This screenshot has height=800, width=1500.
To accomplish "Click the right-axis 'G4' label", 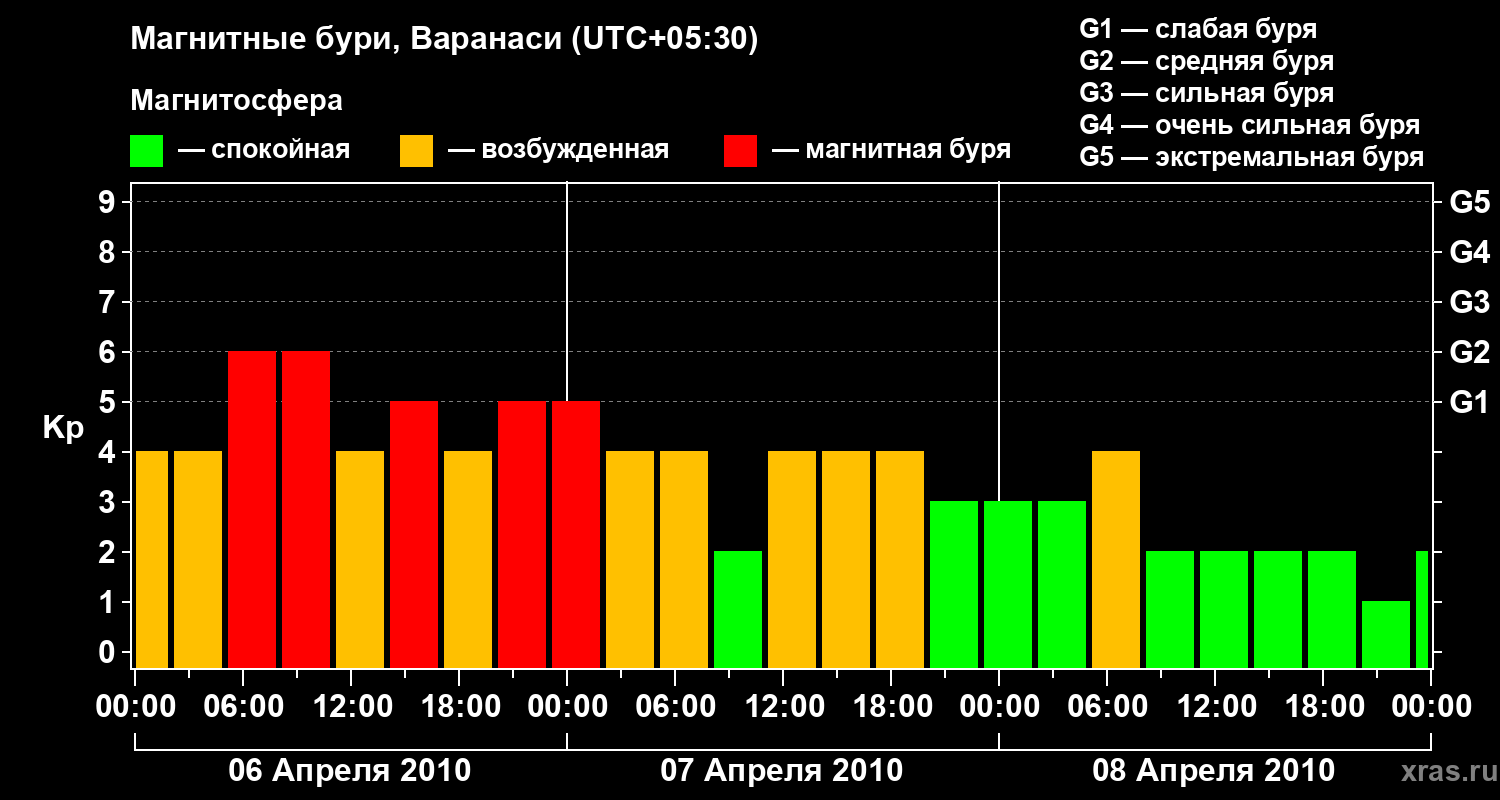I will (1470, 252).
